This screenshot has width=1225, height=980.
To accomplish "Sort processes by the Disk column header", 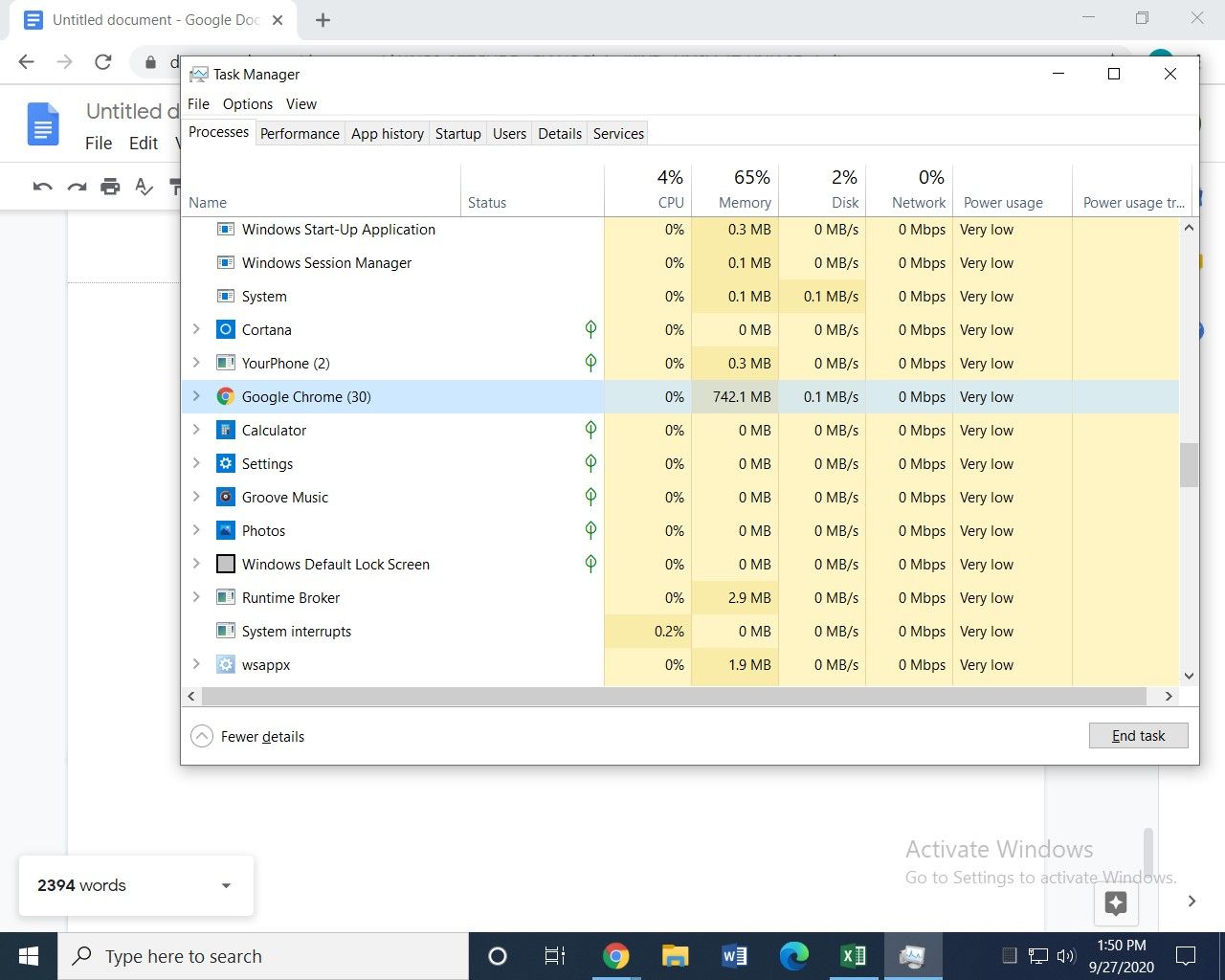I will [822, 190].
